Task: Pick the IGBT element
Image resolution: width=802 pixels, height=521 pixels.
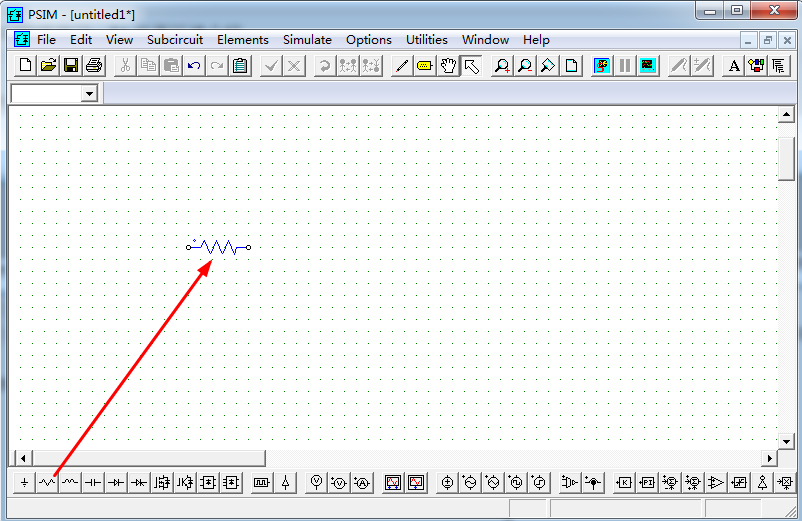Action: point(185,482)
